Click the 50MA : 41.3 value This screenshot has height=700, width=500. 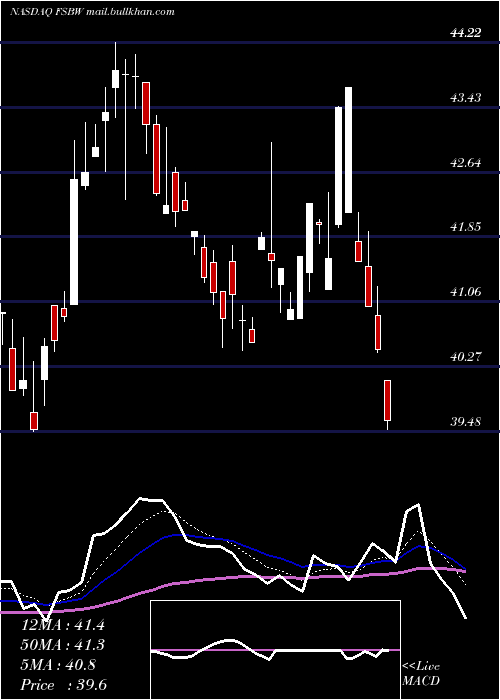[x=63, y=645]
